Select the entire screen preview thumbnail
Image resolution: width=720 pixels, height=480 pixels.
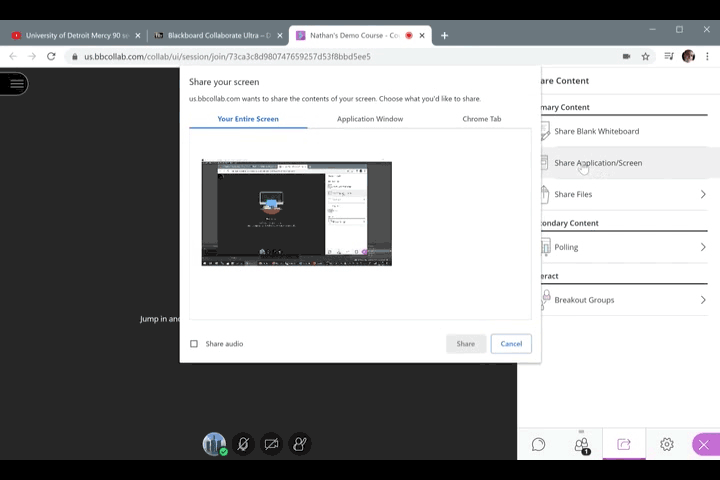(x=297, y=213)
